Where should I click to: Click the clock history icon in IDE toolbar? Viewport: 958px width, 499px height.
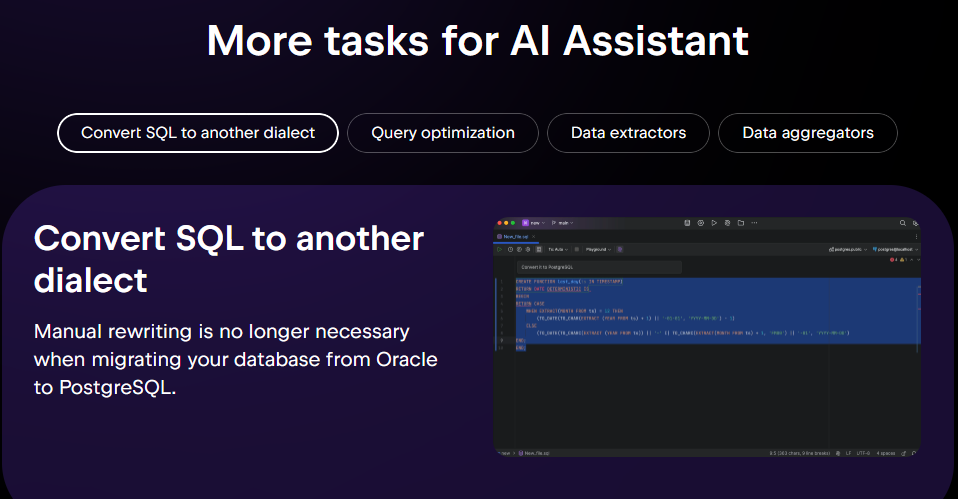(510, 249)
